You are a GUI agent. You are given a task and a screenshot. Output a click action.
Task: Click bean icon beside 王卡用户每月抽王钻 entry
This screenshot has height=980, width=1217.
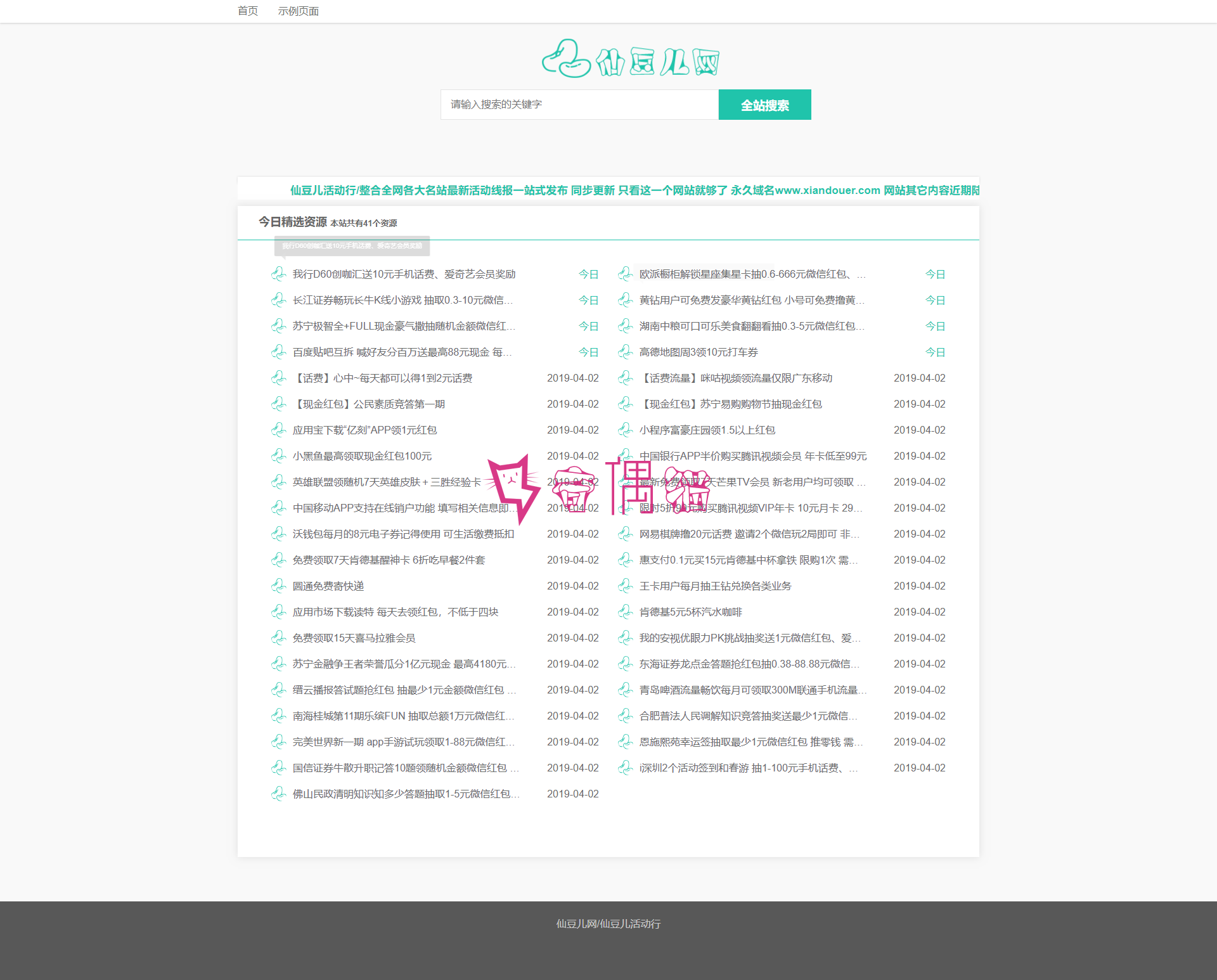tap(626, 586)
